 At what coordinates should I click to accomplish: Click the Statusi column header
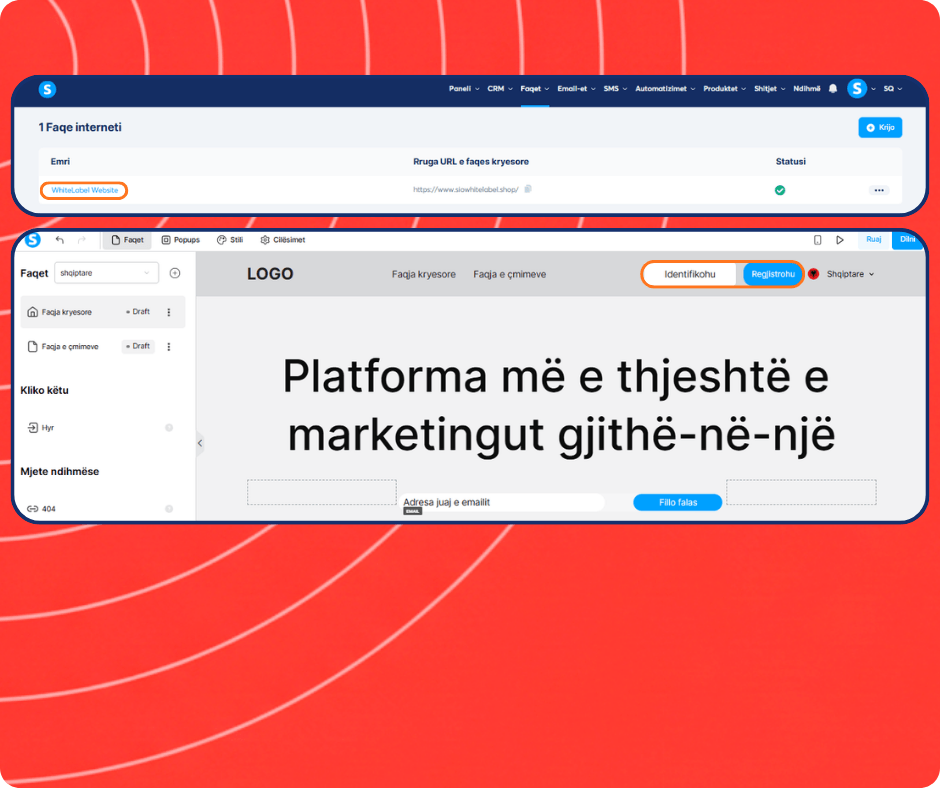(790, 161)
